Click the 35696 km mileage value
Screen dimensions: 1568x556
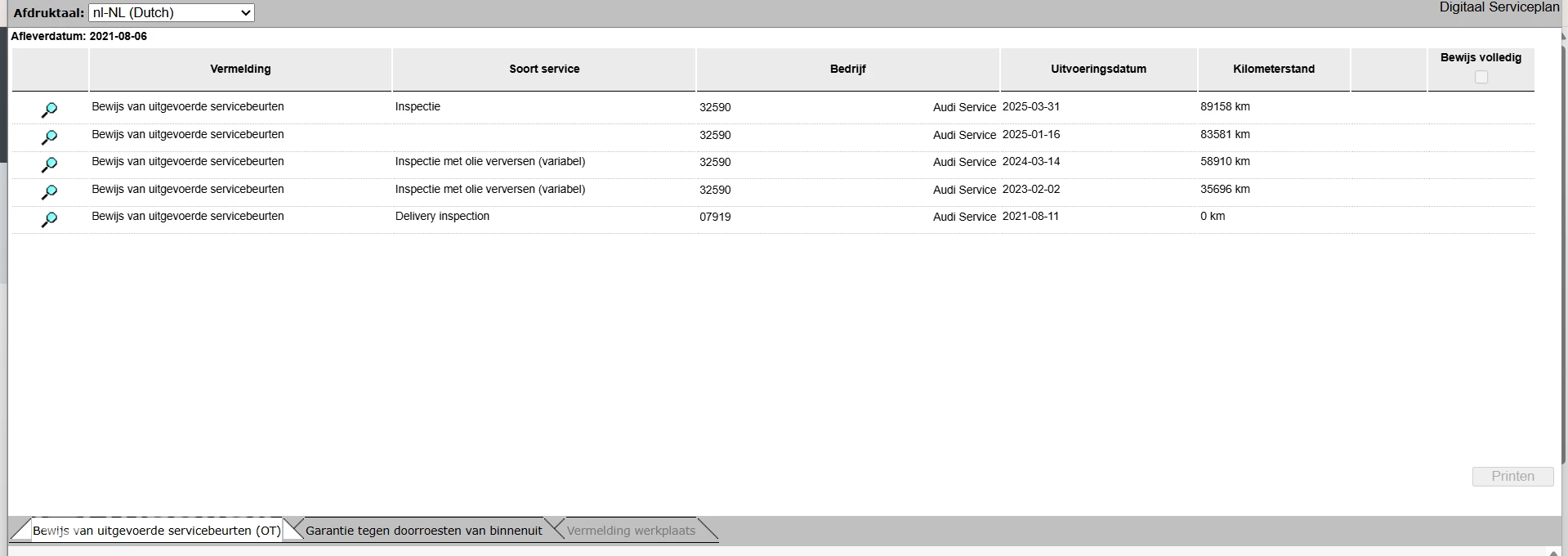(1225, 189)
